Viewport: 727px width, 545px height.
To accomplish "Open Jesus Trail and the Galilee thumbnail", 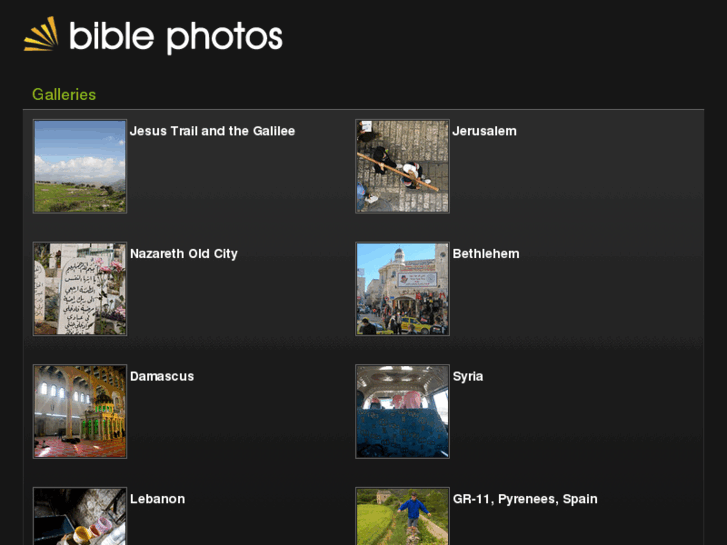I will [x=80, y=166].
